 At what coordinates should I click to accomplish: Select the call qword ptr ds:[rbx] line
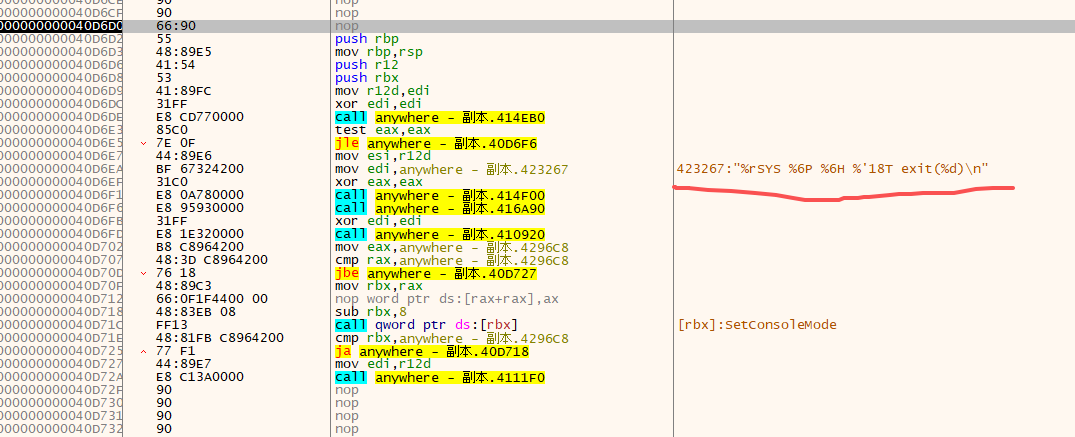pyautogui.click(x=419, y=325)
